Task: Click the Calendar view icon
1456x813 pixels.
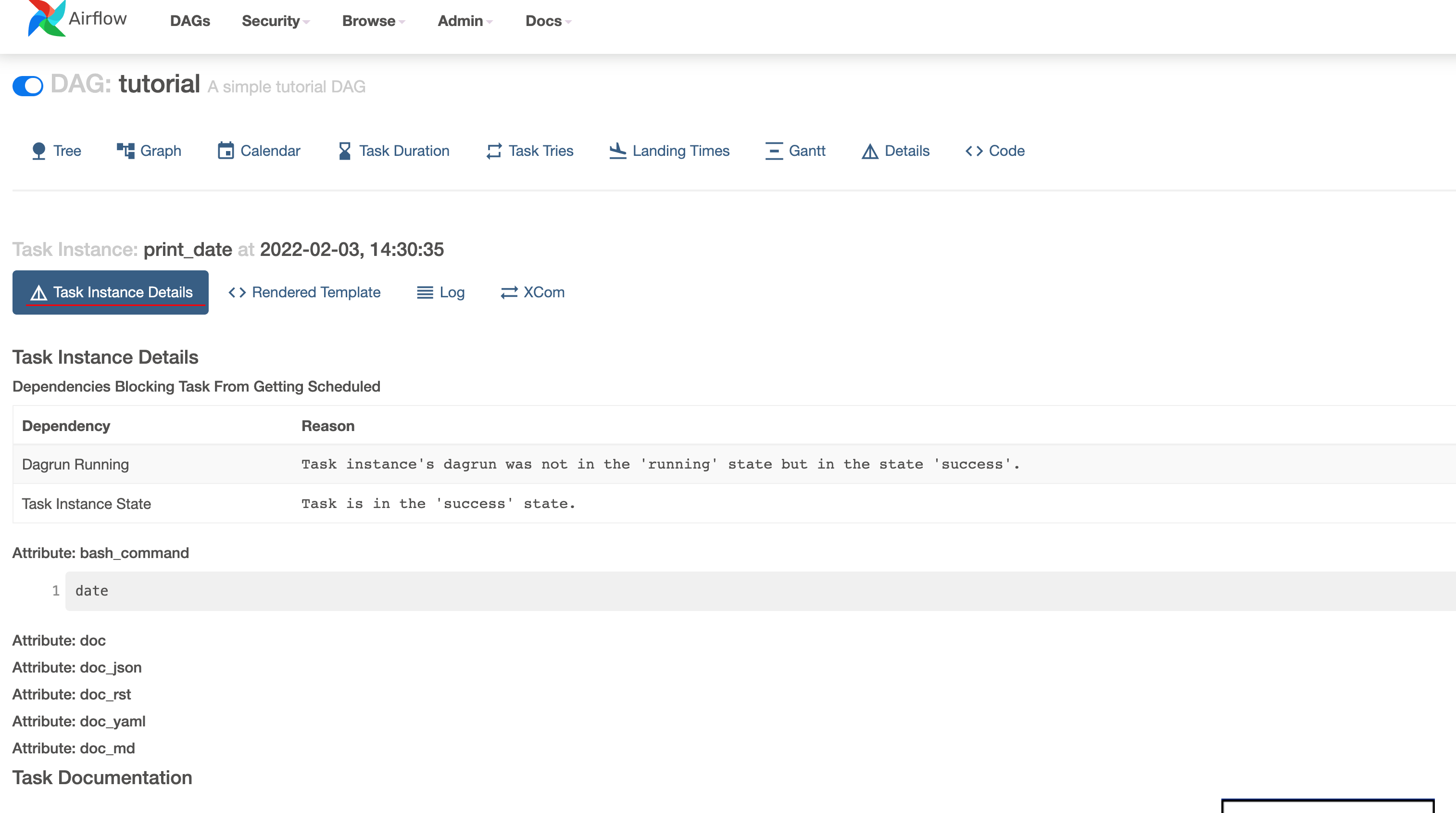Action: click(226, 151)
